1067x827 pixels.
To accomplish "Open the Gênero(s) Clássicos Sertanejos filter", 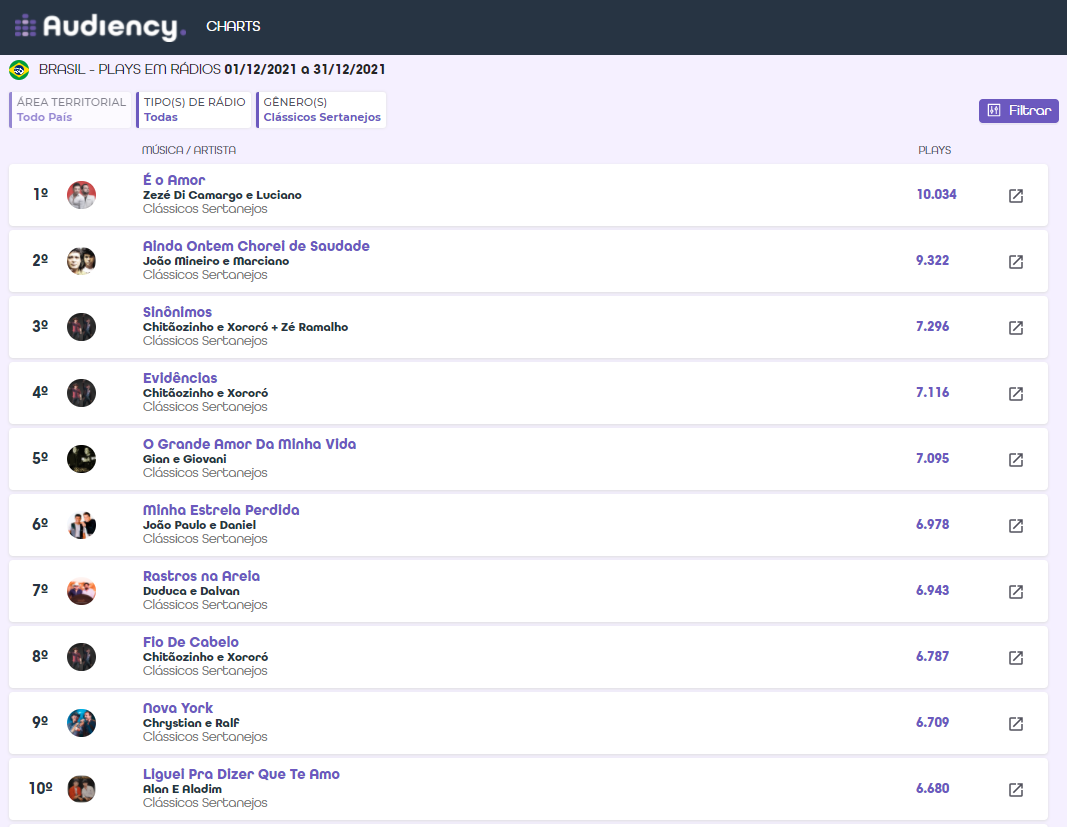I will (x=321, y=110).
